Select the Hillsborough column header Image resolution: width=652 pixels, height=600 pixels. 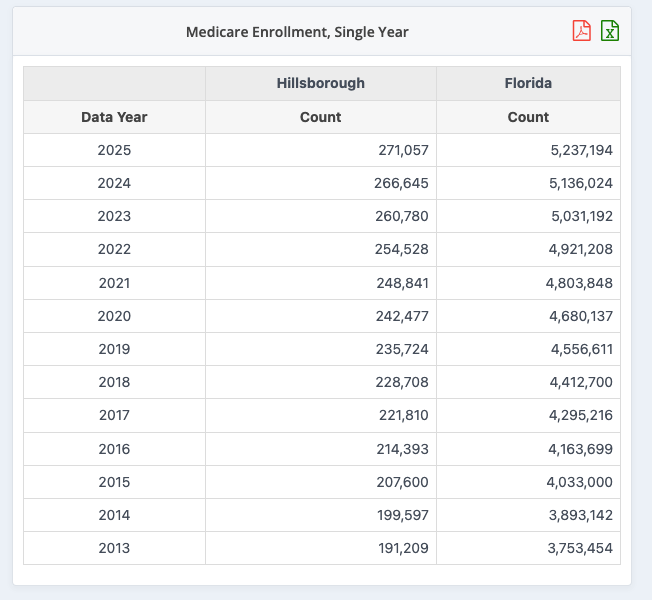tap(321, 83)
